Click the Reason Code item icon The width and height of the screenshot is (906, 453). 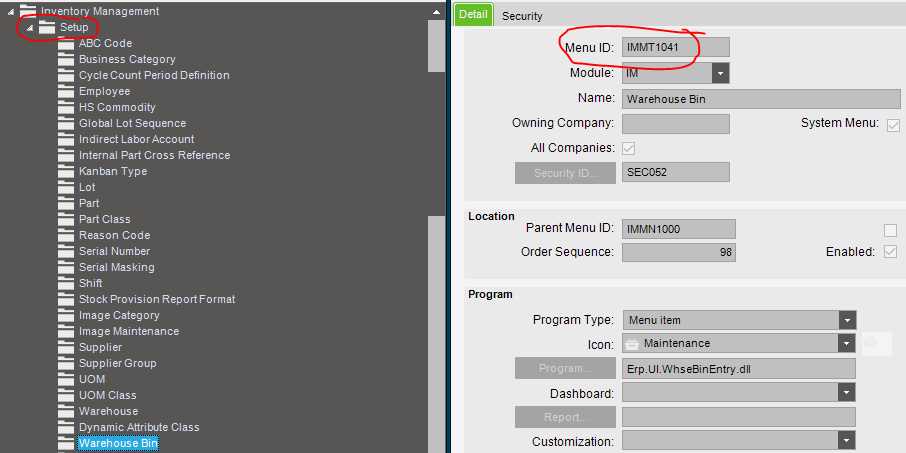66,236
